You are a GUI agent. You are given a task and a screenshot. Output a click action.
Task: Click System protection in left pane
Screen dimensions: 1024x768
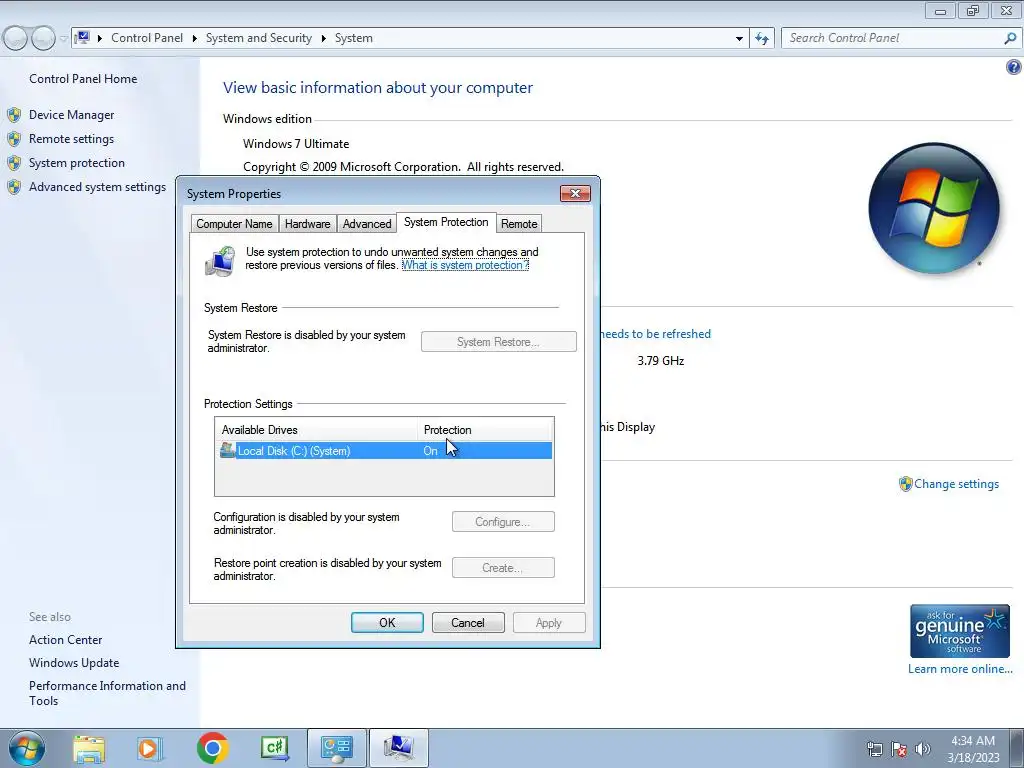(x=76, y=163)
